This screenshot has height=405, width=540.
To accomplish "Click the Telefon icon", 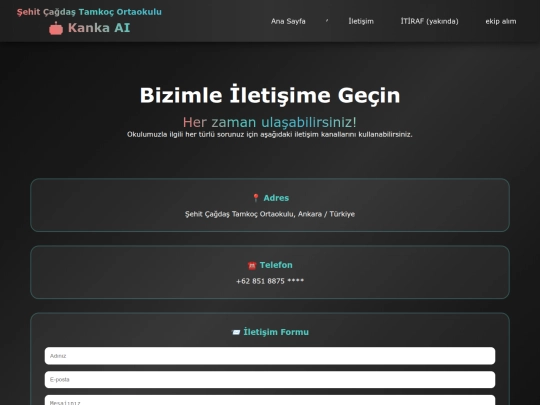I will [252, 265].
